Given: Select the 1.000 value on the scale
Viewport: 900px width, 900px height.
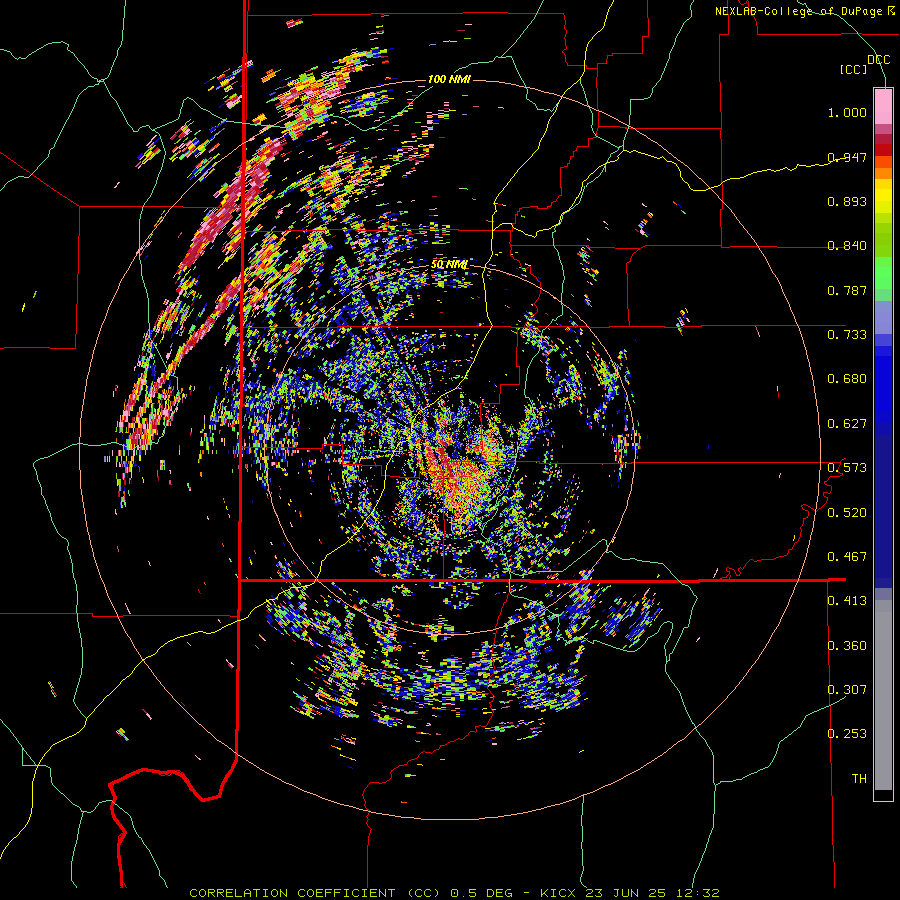Looking at the screenshot, I should click(847, 112).
